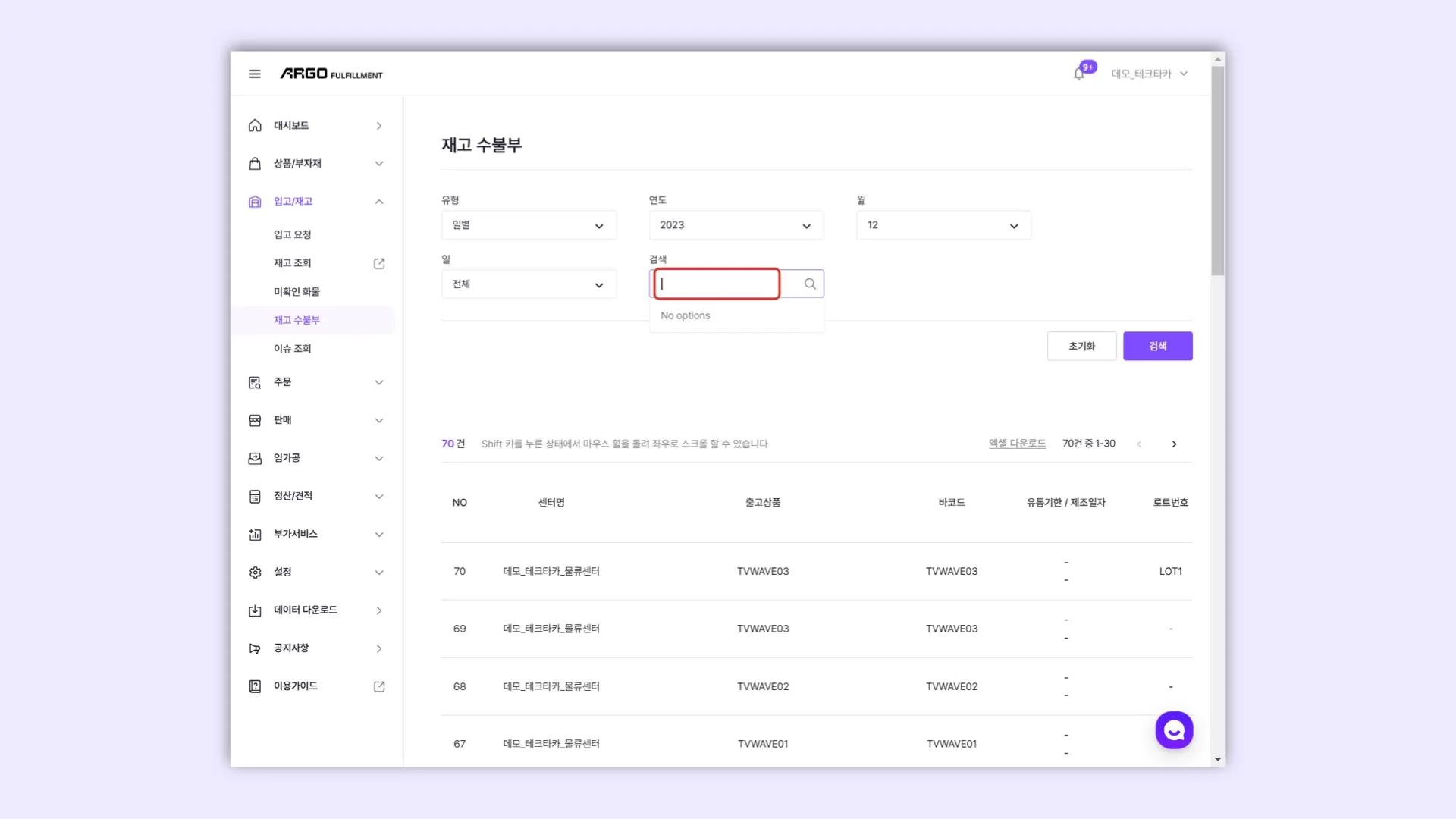Open the 연도 2023 dropdown
The image size is (1456, 819).
[x=736, y=225]
